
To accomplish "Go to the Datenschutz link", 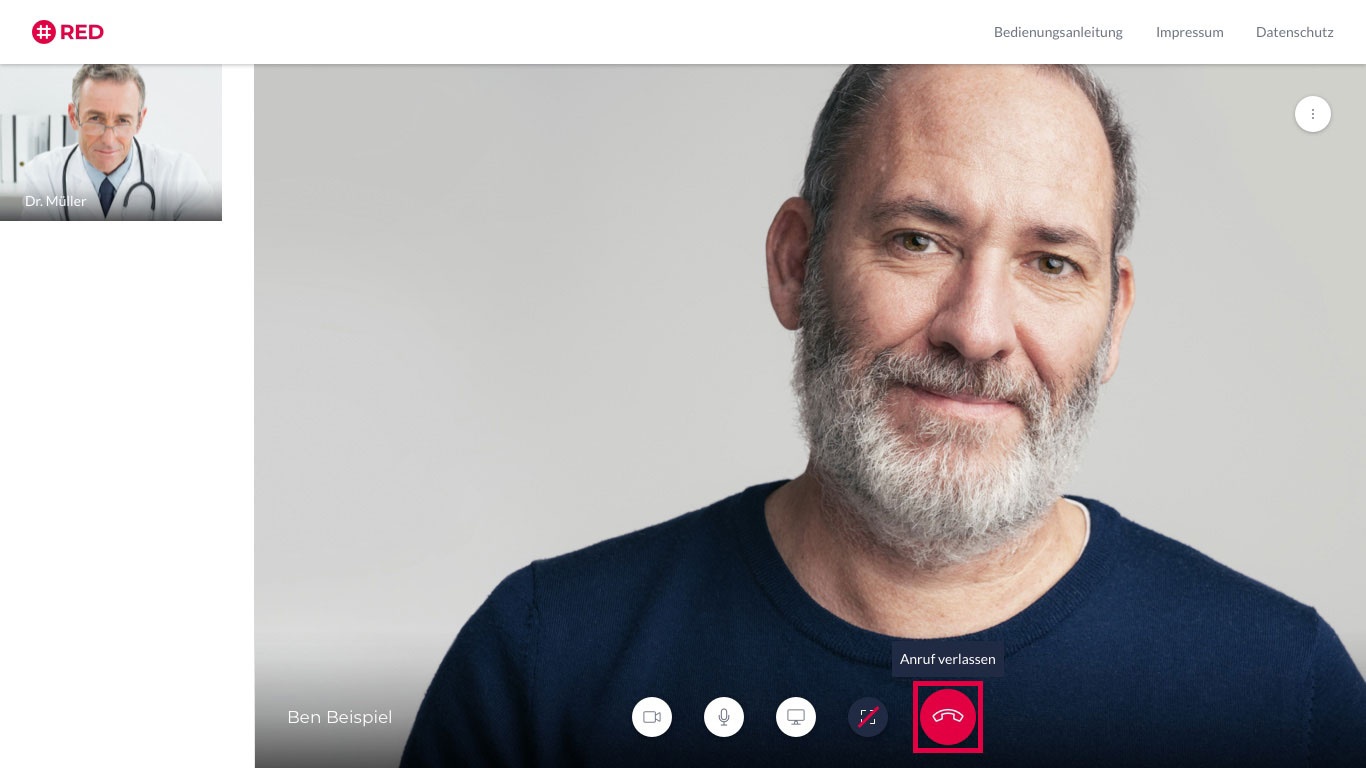I will 1294,32.
